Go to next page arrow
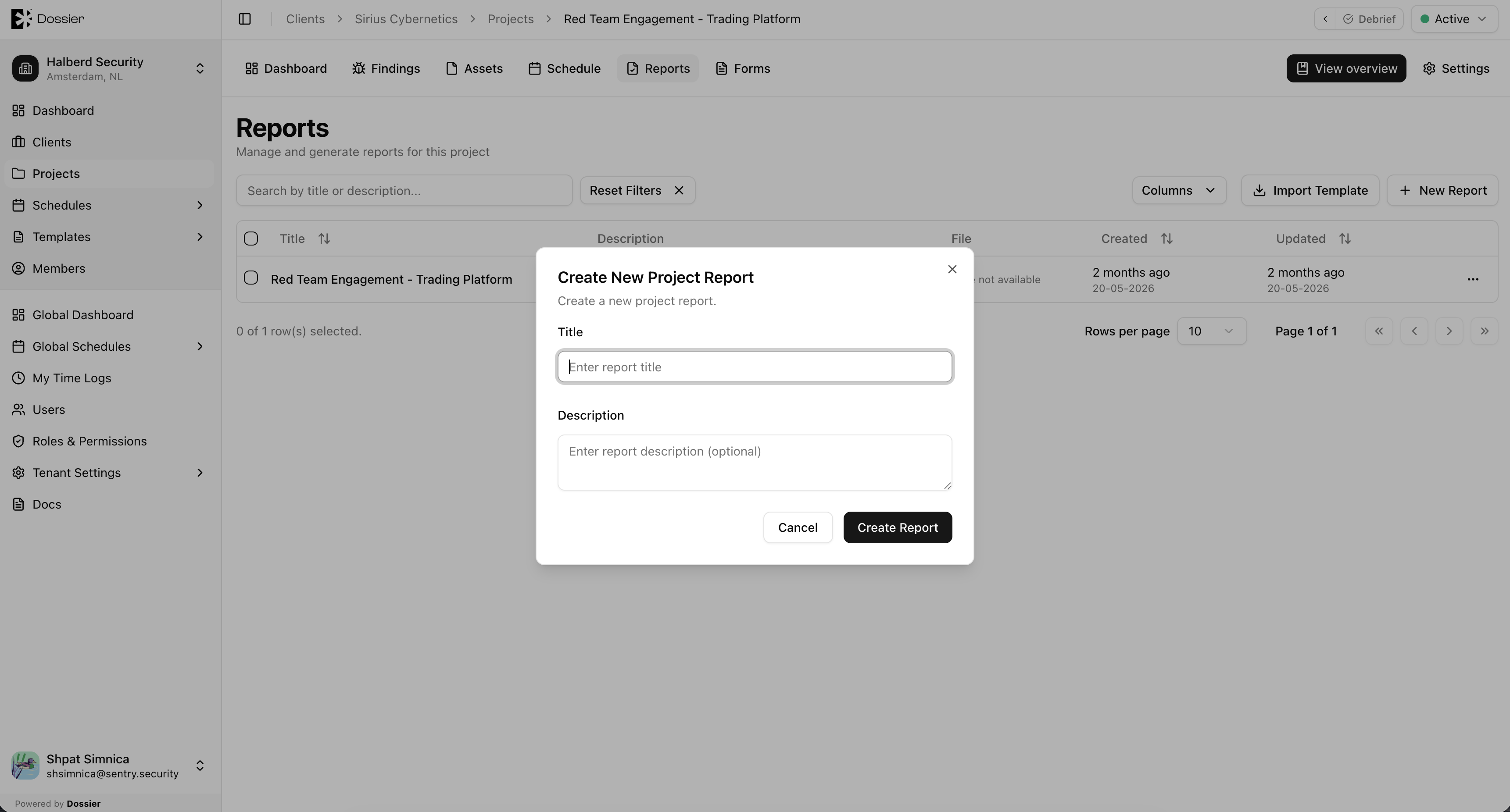 1449,331
